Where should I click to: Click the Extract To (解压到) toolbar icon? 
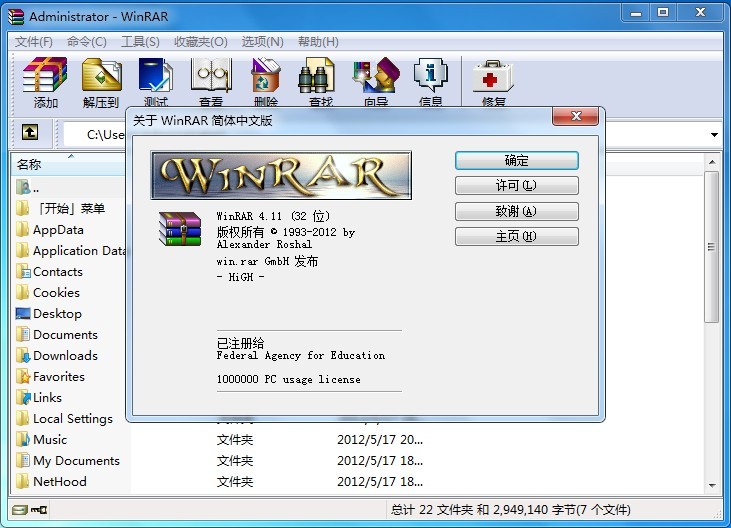[x=101, y=77]
